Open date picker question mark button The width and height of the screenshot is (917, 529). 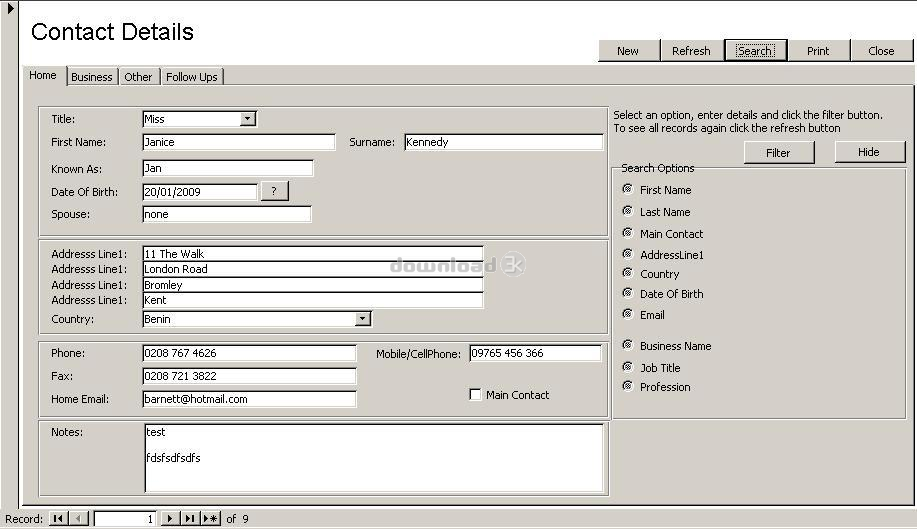pyautogui.click(x=274, y=192)
